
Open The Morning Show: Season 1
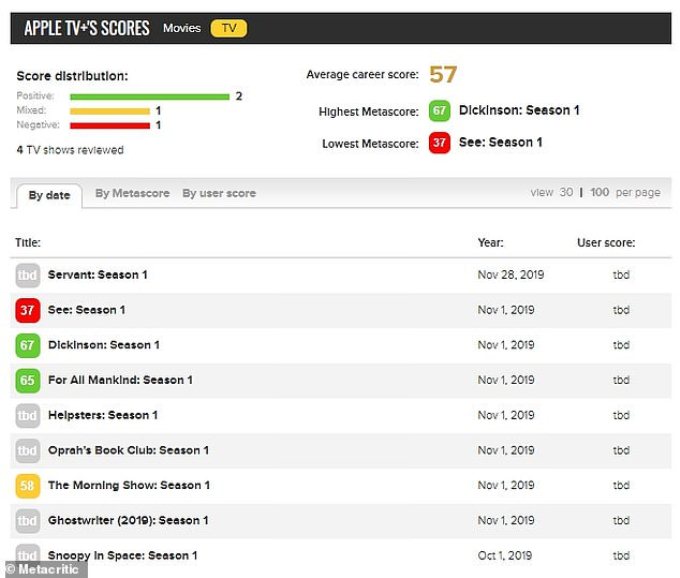[x=129, y=486]
